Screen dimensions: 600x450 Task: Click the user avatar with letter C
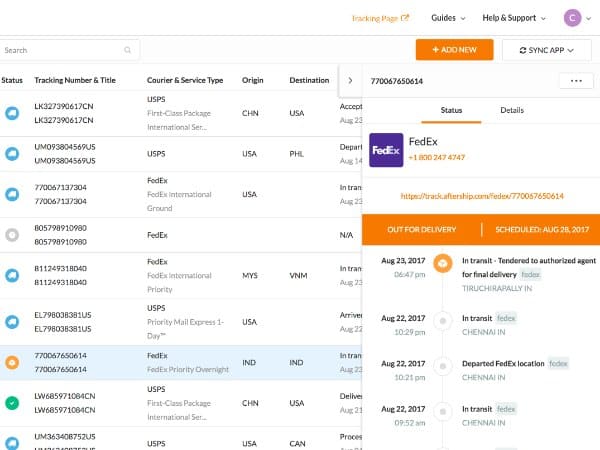(x=572, y=18)
